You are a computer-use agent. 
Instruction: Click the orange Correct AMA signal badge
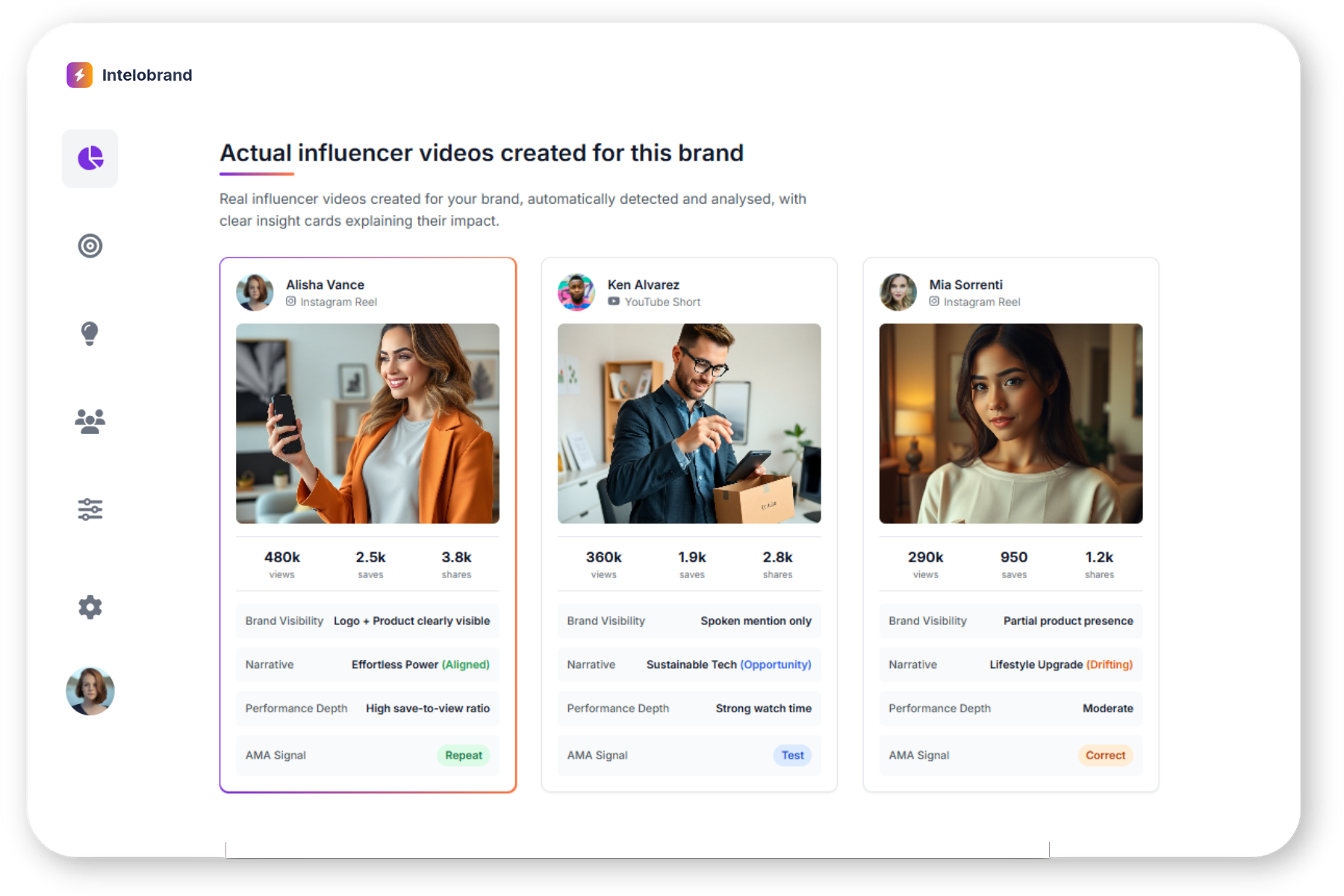pyautogui.click(x=1105, y=755)
